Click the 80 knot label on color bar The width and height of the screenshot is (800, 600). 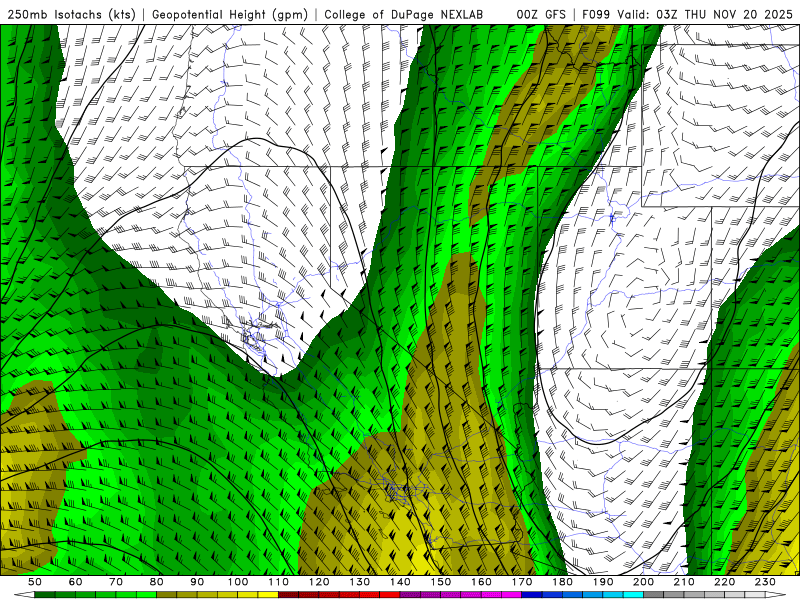[x=156, y=582]
